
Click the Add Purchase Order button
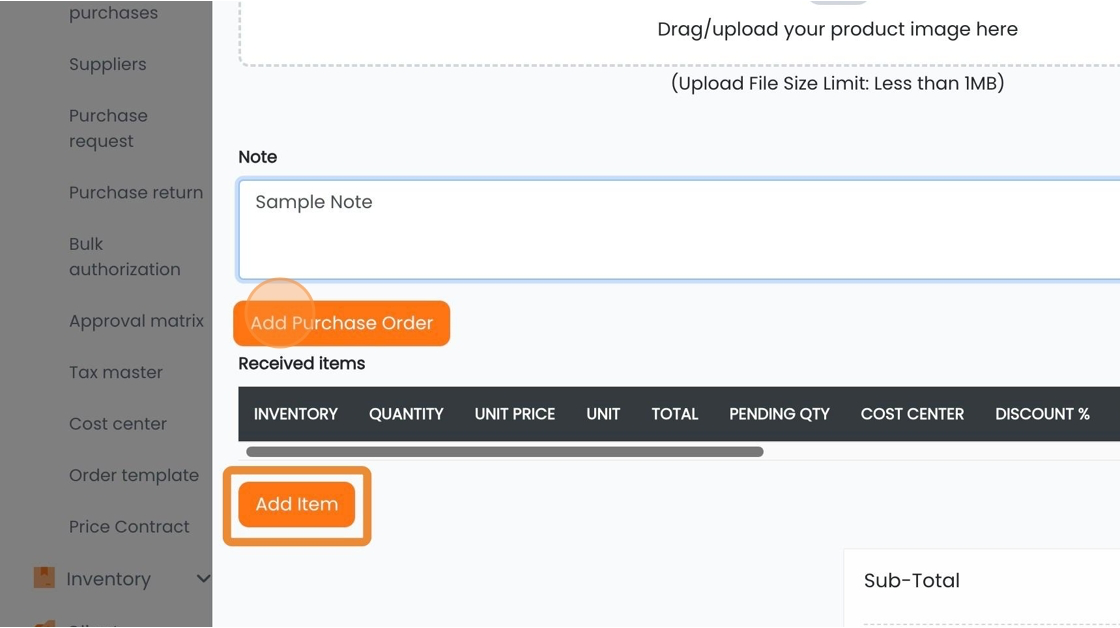(x=341, y=323)
